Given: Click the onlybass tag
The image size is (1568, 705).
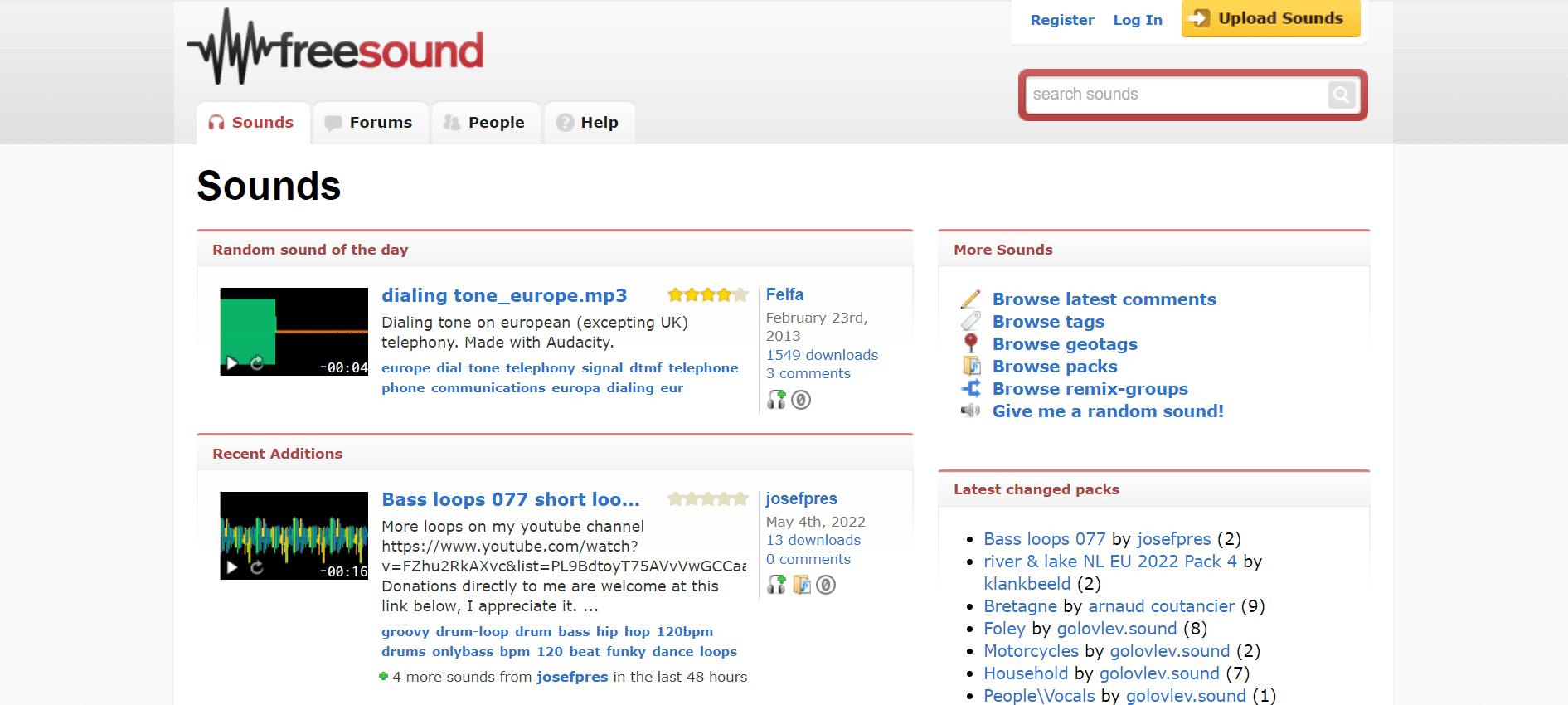Looking at the screenshot, I should pos(463,652).
